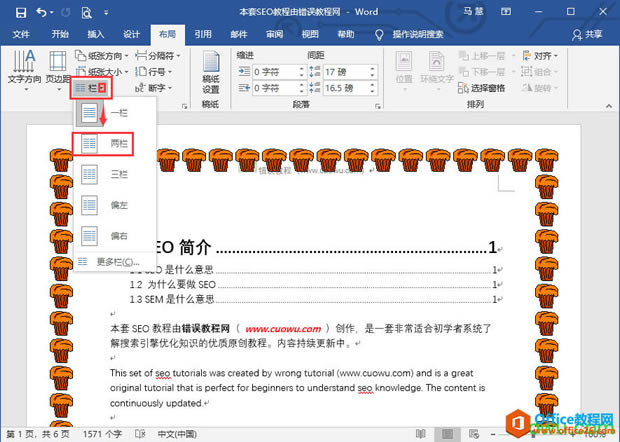
Task: Click the 稿纸设置 manuscript paper icon
Action: pyautogui.click(x=211, y=72)
